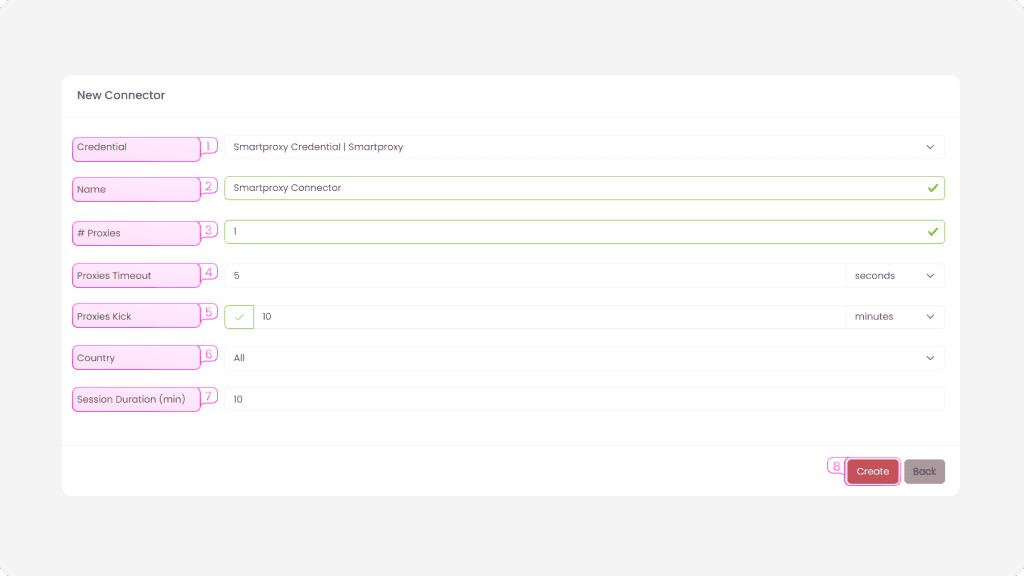Click the Proxies Kick value field
This screenshot has width=1024, height=576.
(x=549, y=317)
